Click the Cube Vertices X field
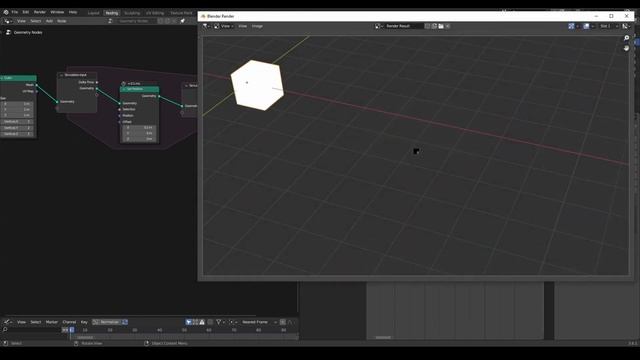Image resolution: width=640 pixels, height=360 pixels. 16,122
